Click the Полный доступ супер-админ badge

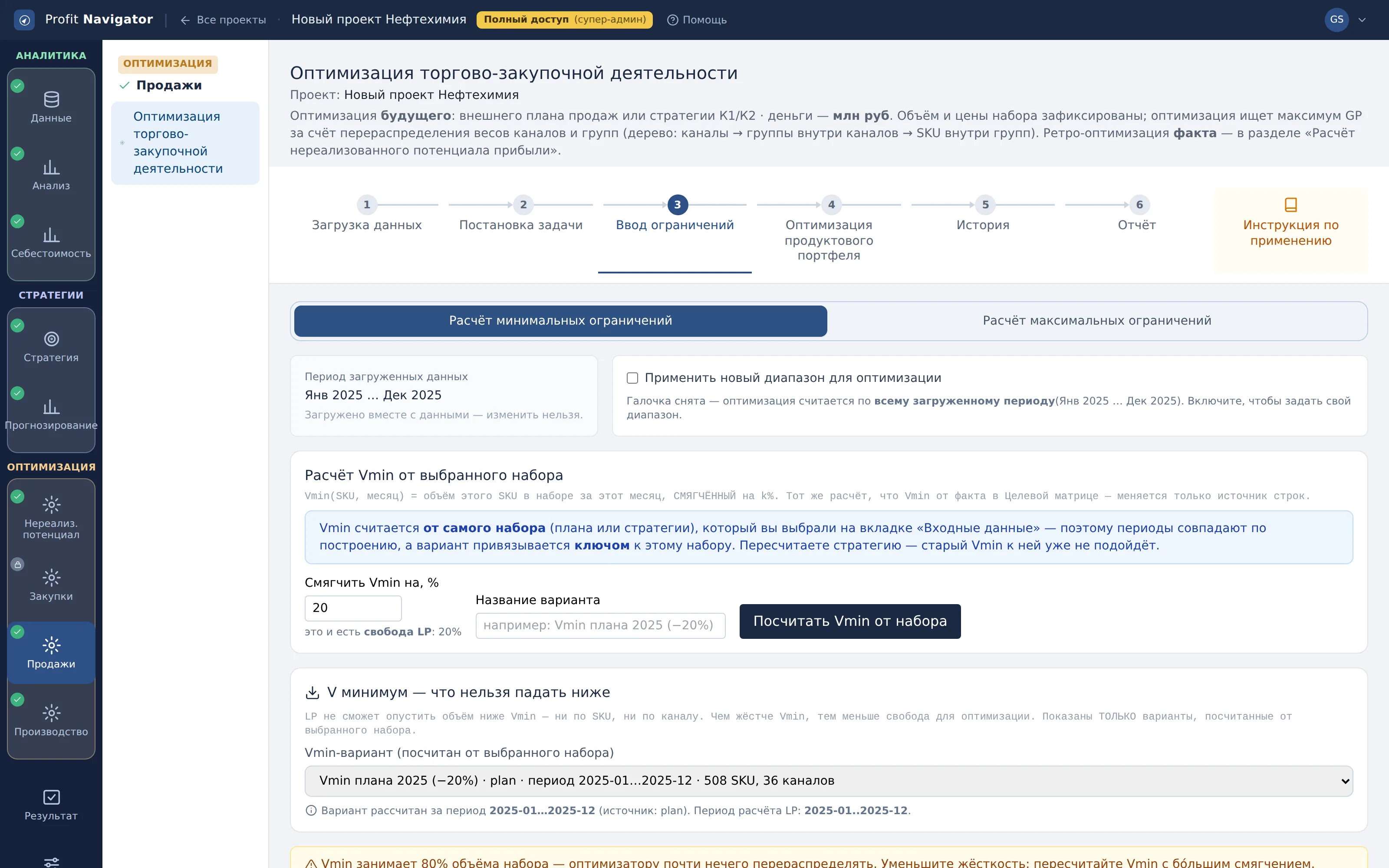(x=564, y=20)
